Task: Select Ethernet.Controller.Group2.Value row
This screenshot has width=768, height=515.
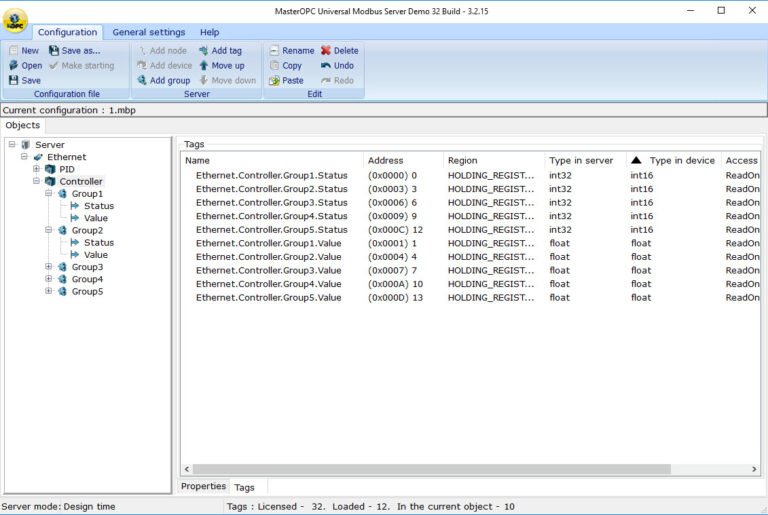Action: point(471,257)
